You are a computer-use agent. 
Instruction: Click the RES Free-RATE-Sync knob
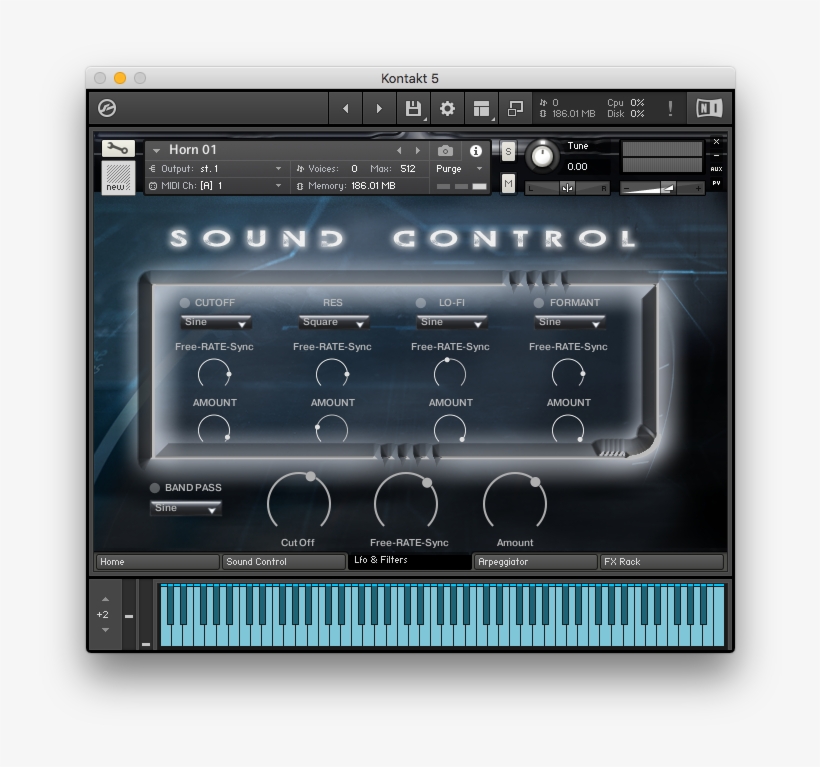click(333, 373)
